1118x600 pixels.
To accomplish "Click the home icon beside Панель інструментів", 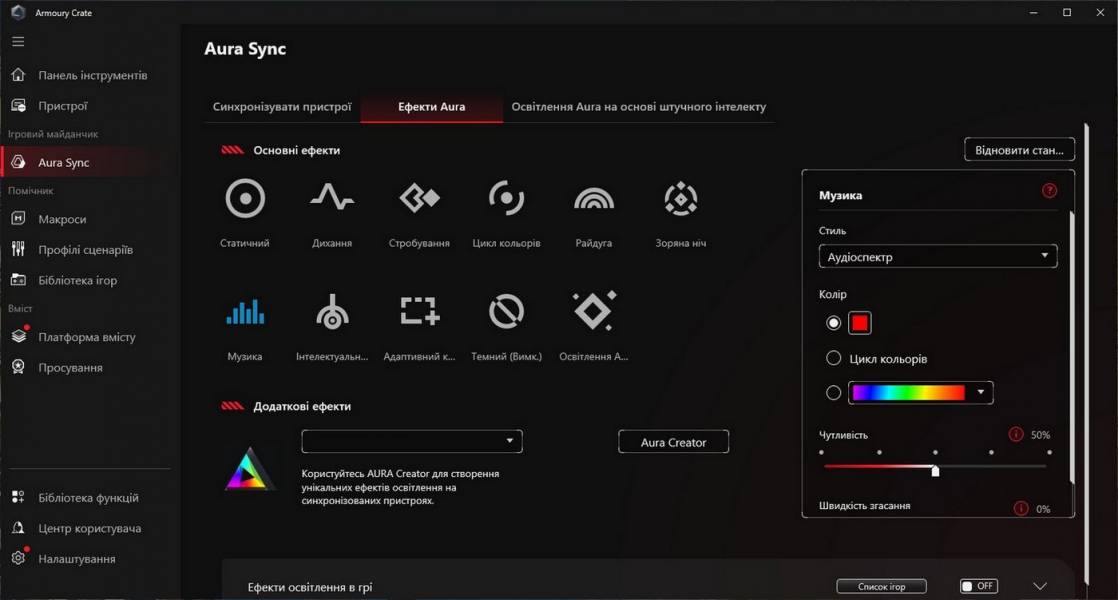I will click(19, 75).
